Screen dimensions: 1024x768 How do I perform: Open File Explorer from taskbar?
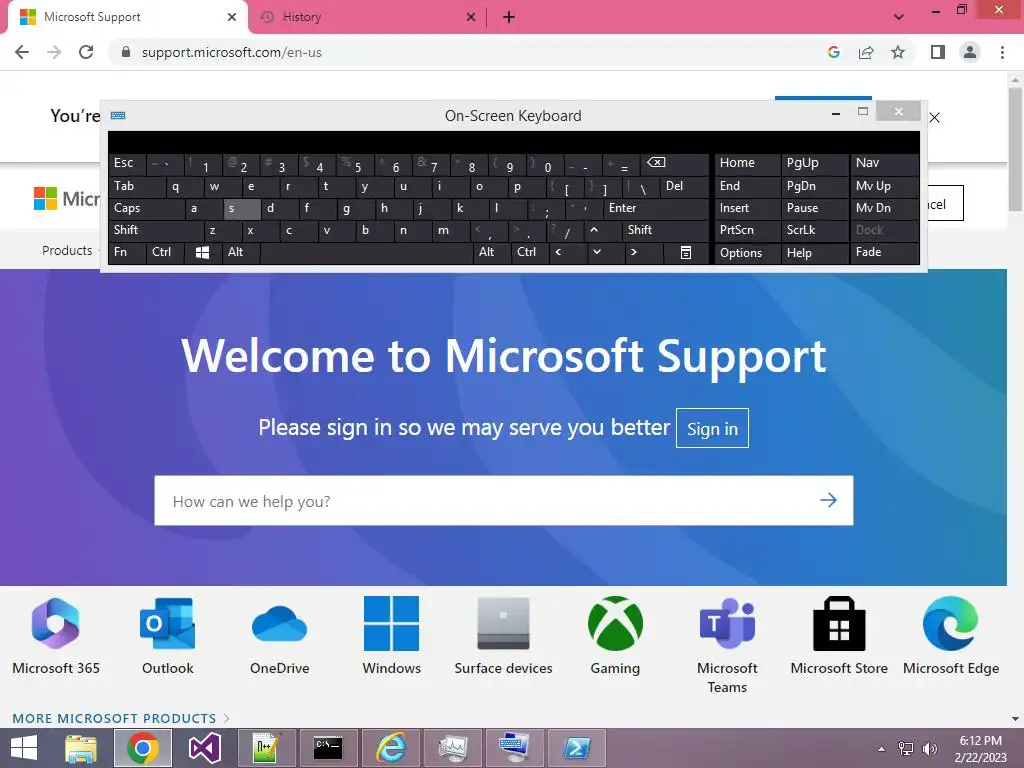[81, 748]
